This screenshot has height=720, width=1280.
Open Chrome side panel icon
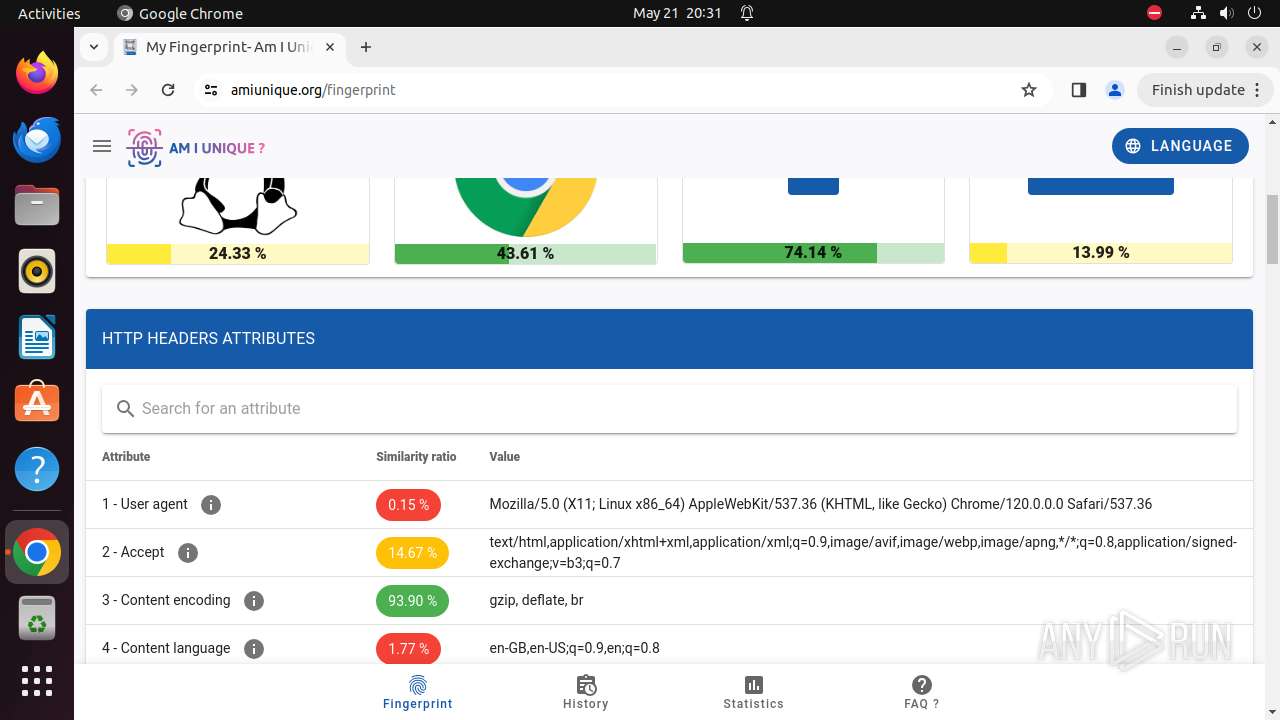(1078, 90)
